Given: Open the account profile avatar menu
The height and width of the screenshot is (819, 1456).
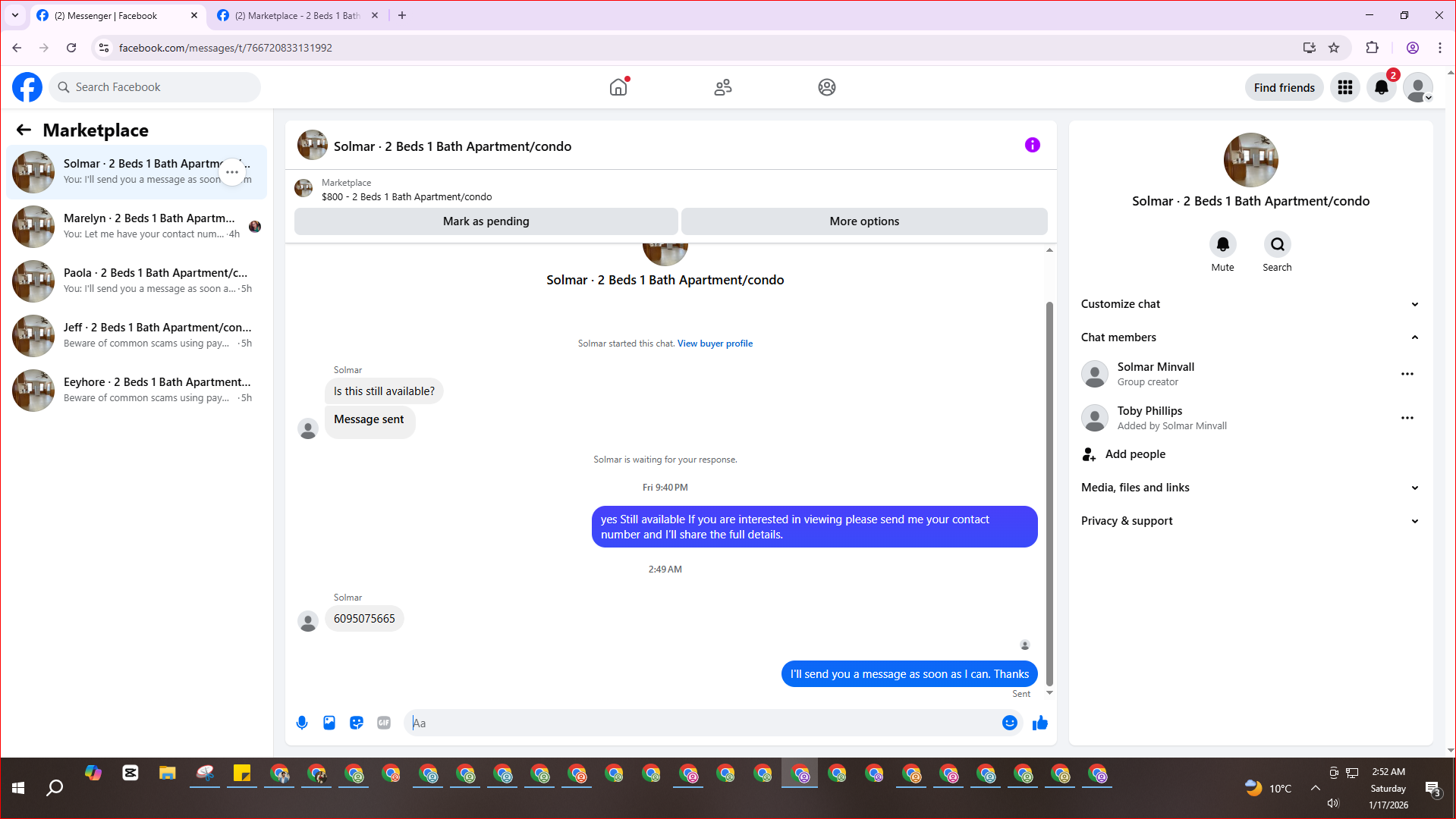Looking at the screenshot, I should (x=1418, y=88).
